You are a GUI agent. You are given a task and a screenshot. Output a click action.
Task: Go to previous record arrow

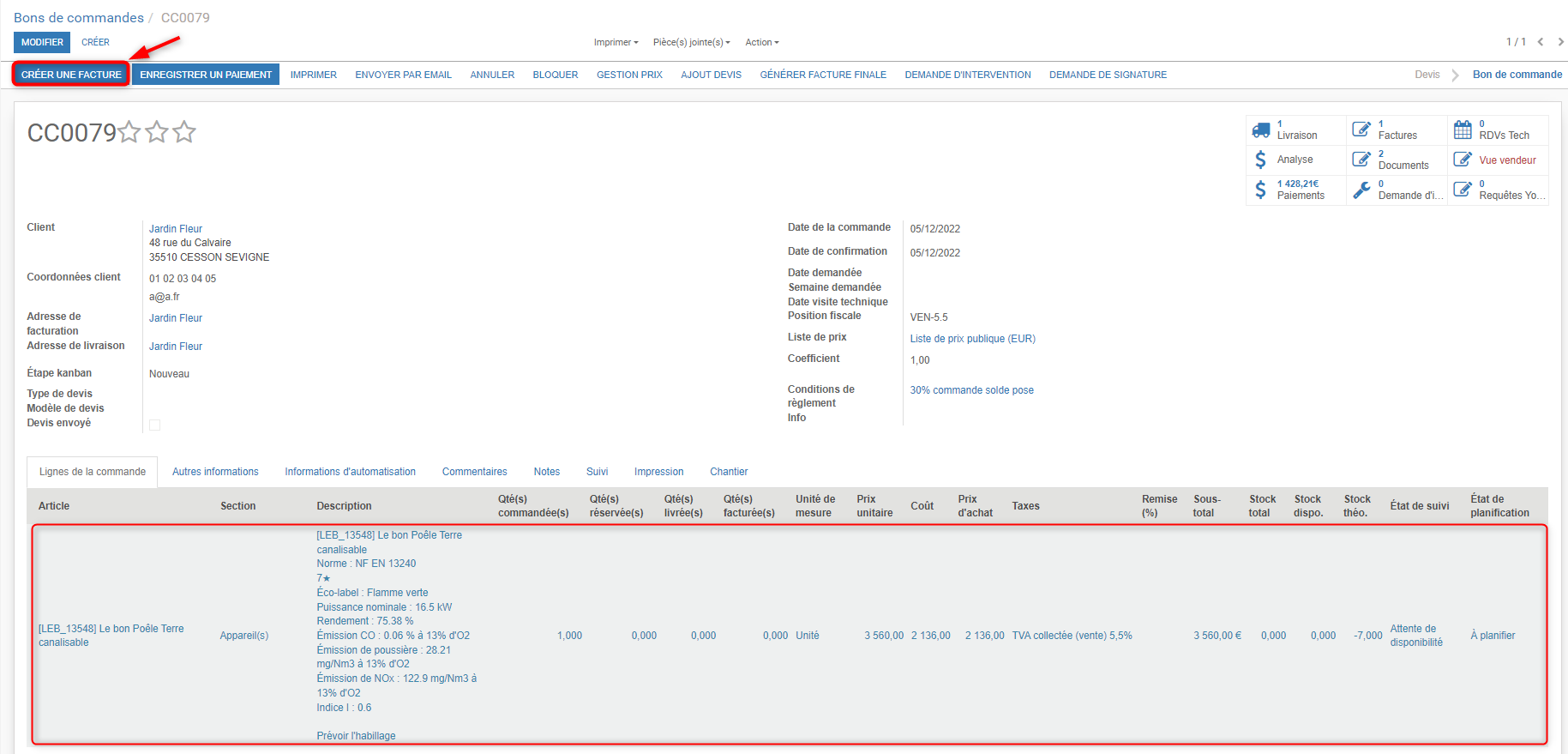point(1541,42)
